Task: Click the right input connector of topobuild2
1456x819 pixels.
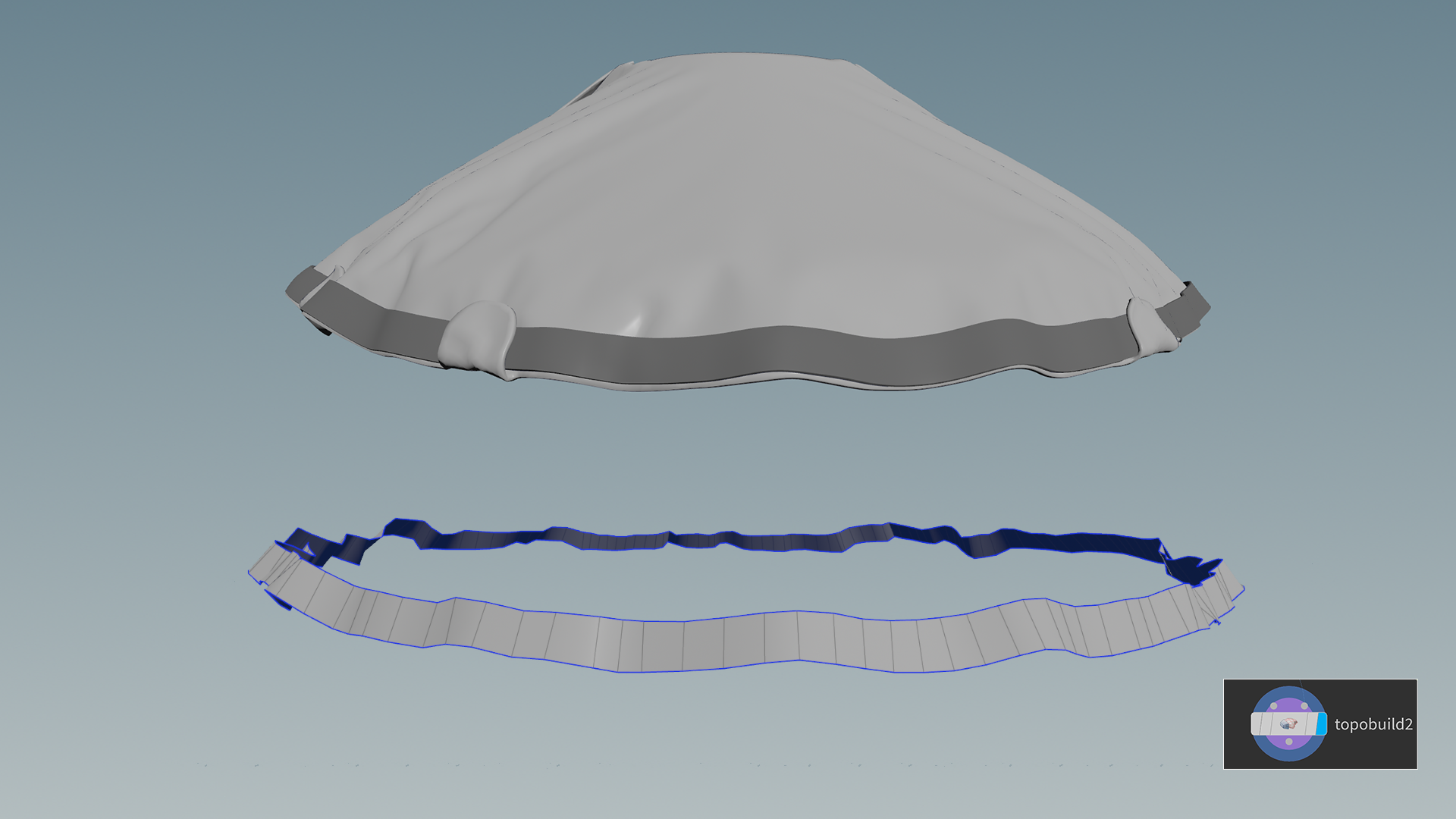Action: (x=1304, y=706)
